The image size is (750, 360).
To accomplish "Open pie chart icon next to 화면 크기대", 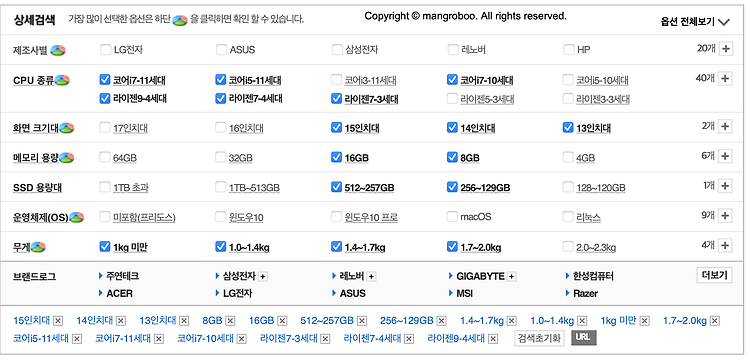I will coord(66,128).
